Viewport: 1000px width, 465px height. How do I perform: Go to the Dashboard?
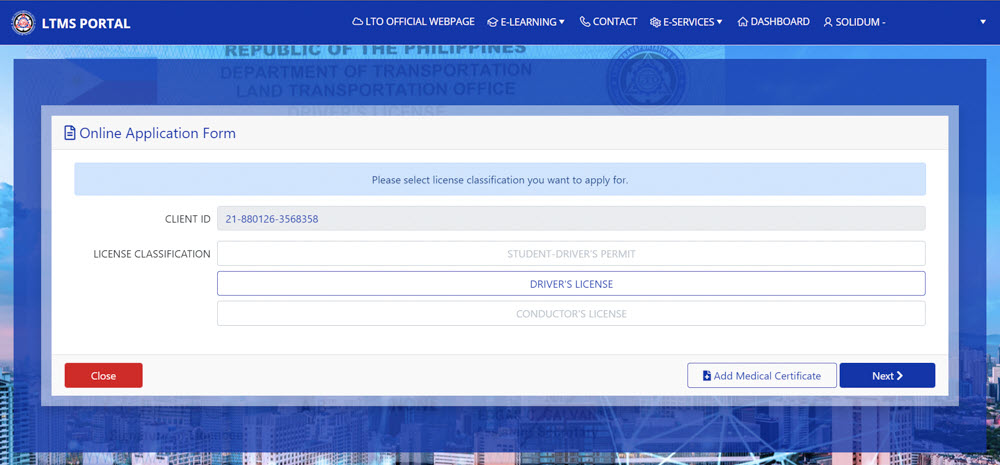pos(774,22)
